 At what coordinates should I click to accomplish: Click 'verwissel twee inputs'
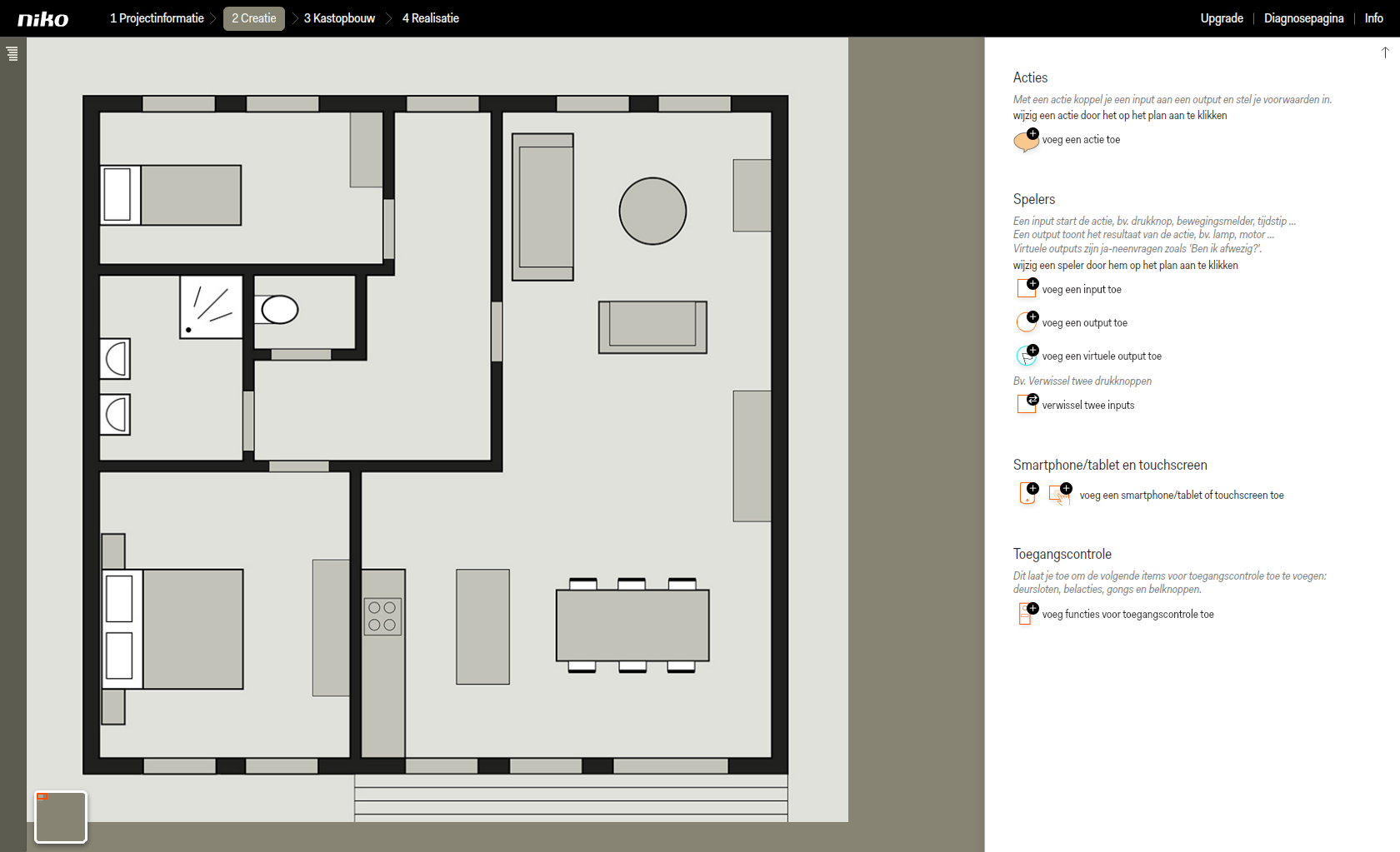click(1088, 406)
